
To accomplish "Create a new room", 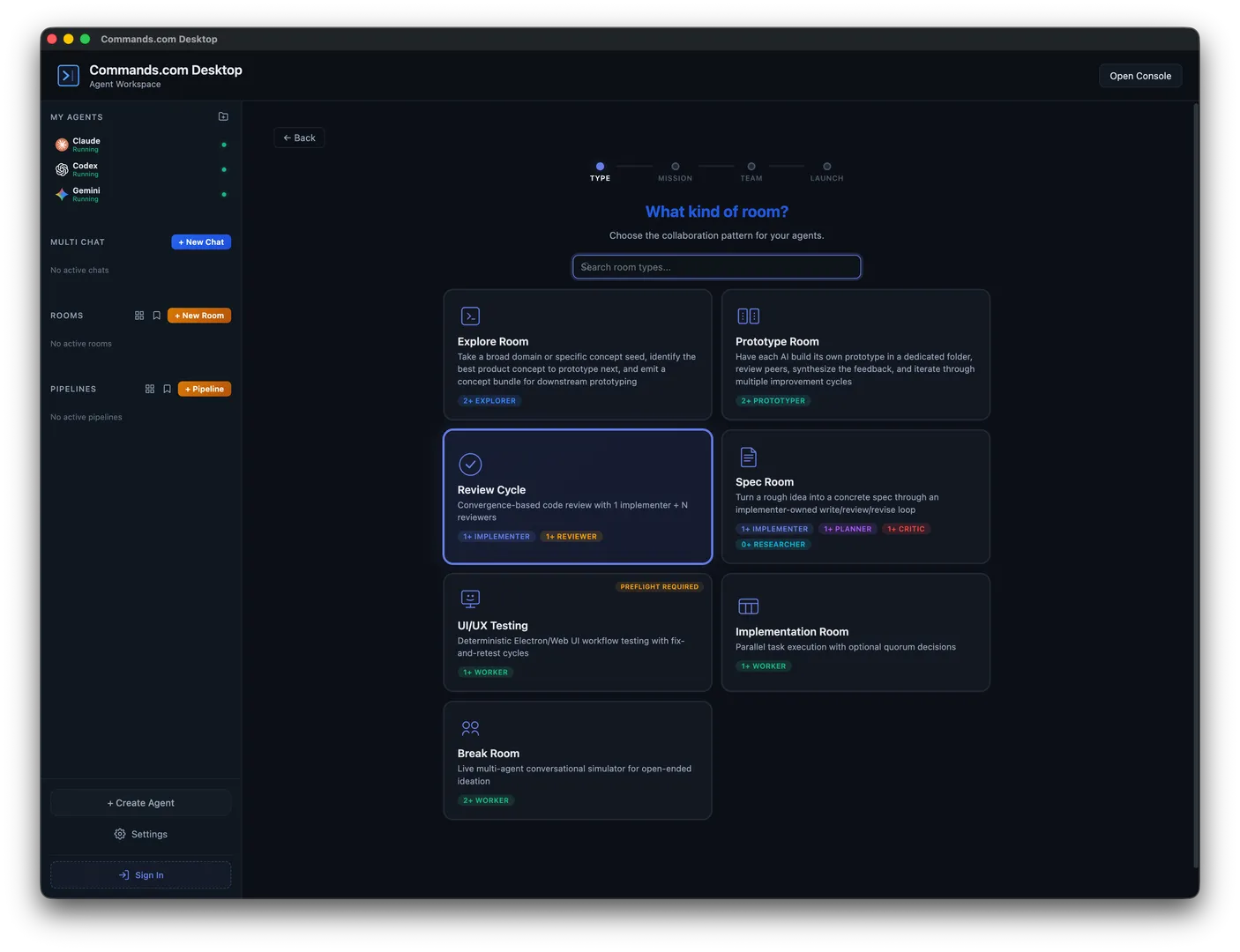I will pyautogui.click(x=199, y=316).
